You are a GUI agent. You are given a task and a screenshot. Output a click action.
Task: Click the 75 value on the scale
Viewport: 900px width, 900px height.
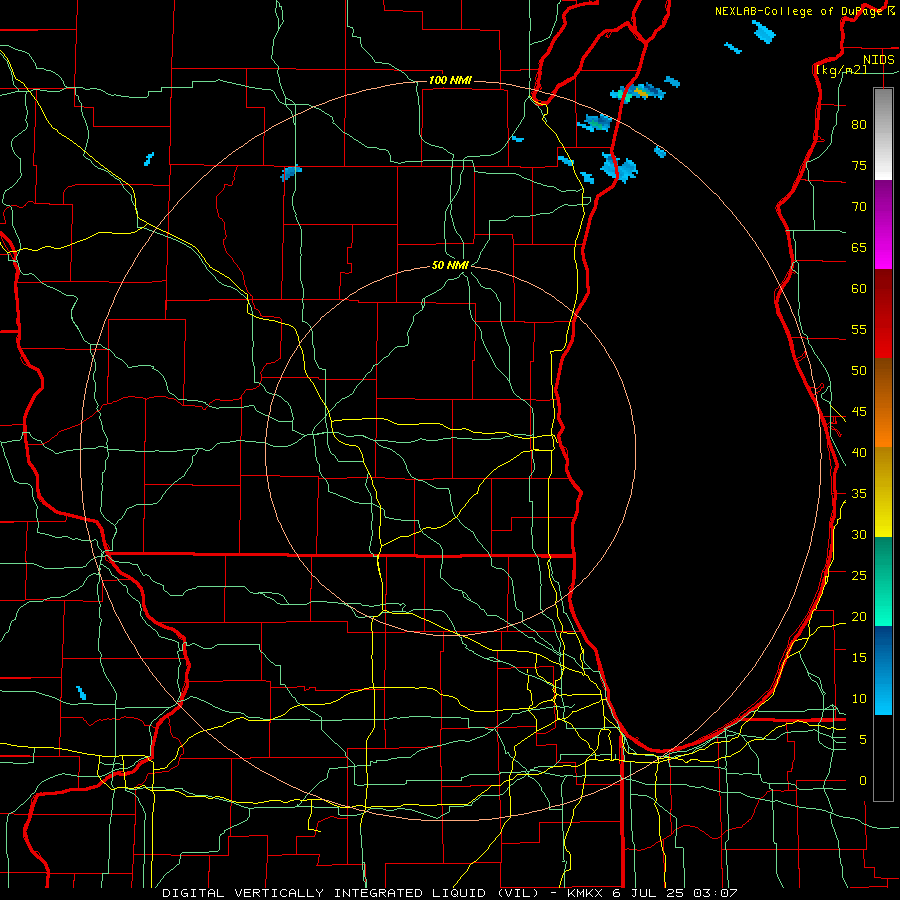pyautogui.click(x=859, y=165)
